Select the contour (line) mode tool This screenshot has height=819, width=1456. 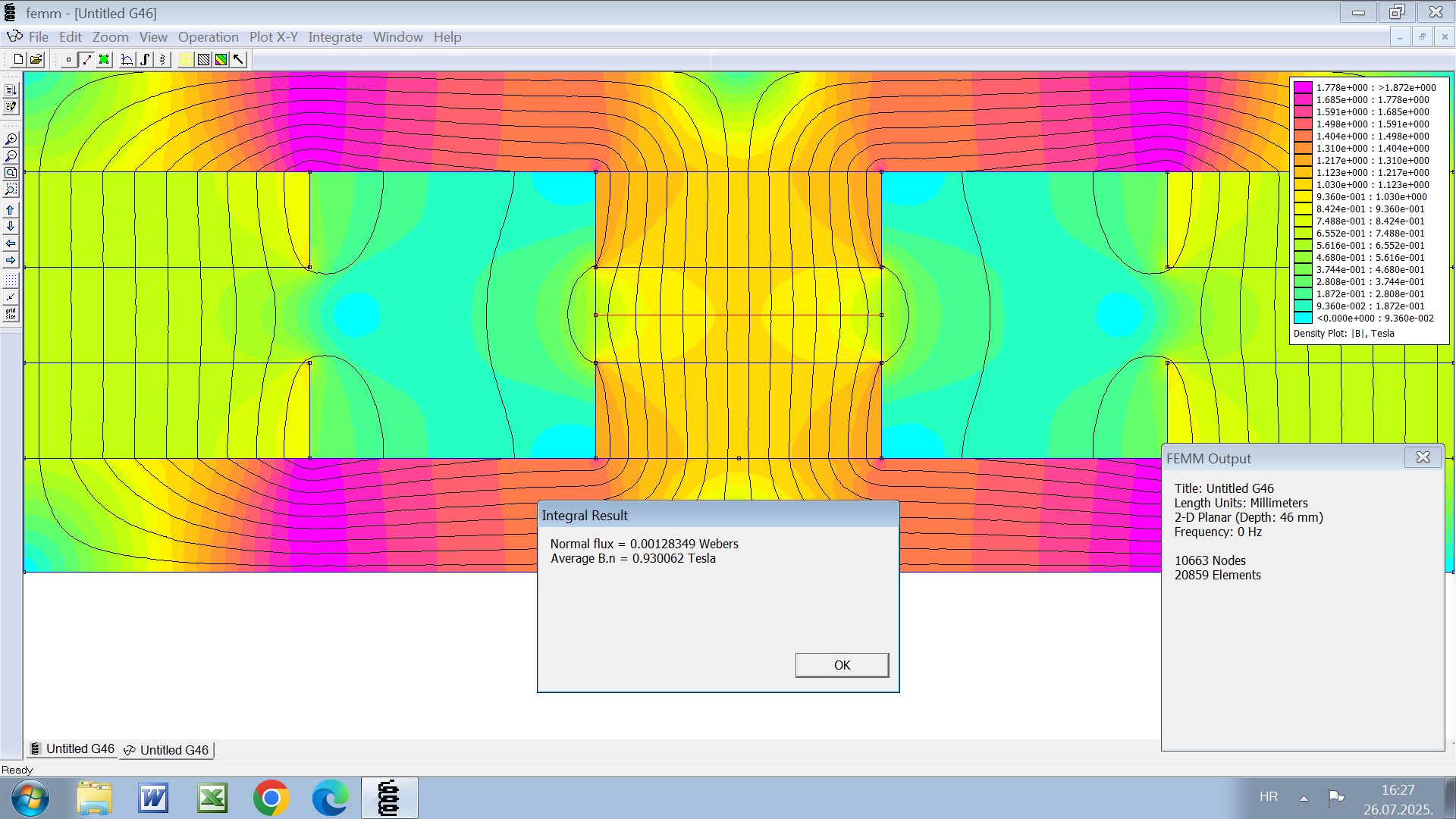(86, 60)
